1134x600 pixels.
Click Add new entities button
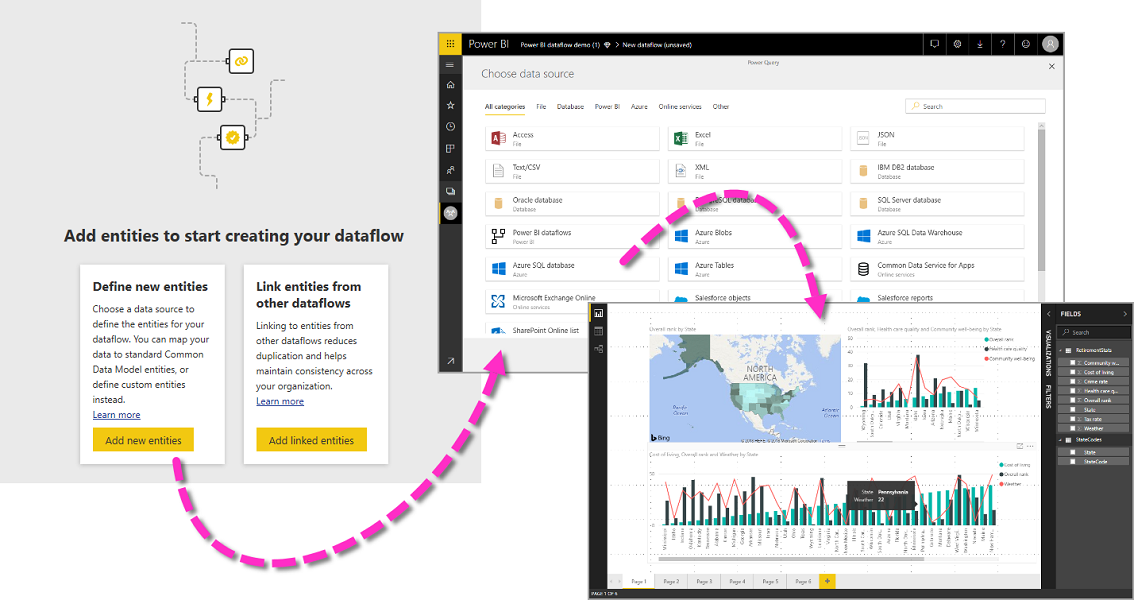[143, 440]
